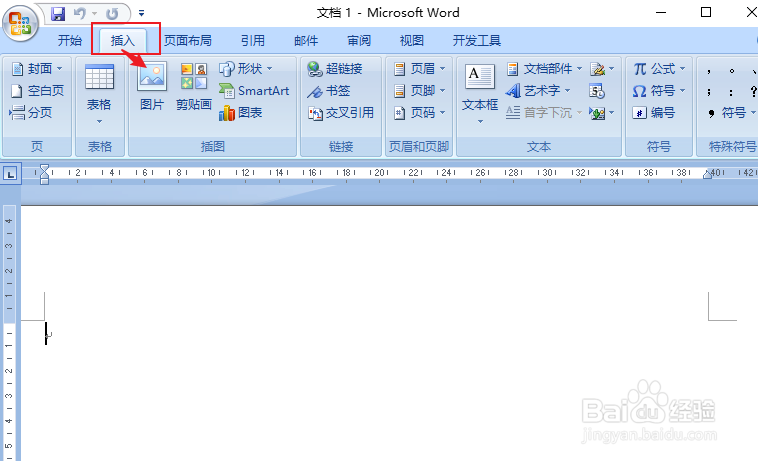Insert a cover page via 封面

coord(37,69)
